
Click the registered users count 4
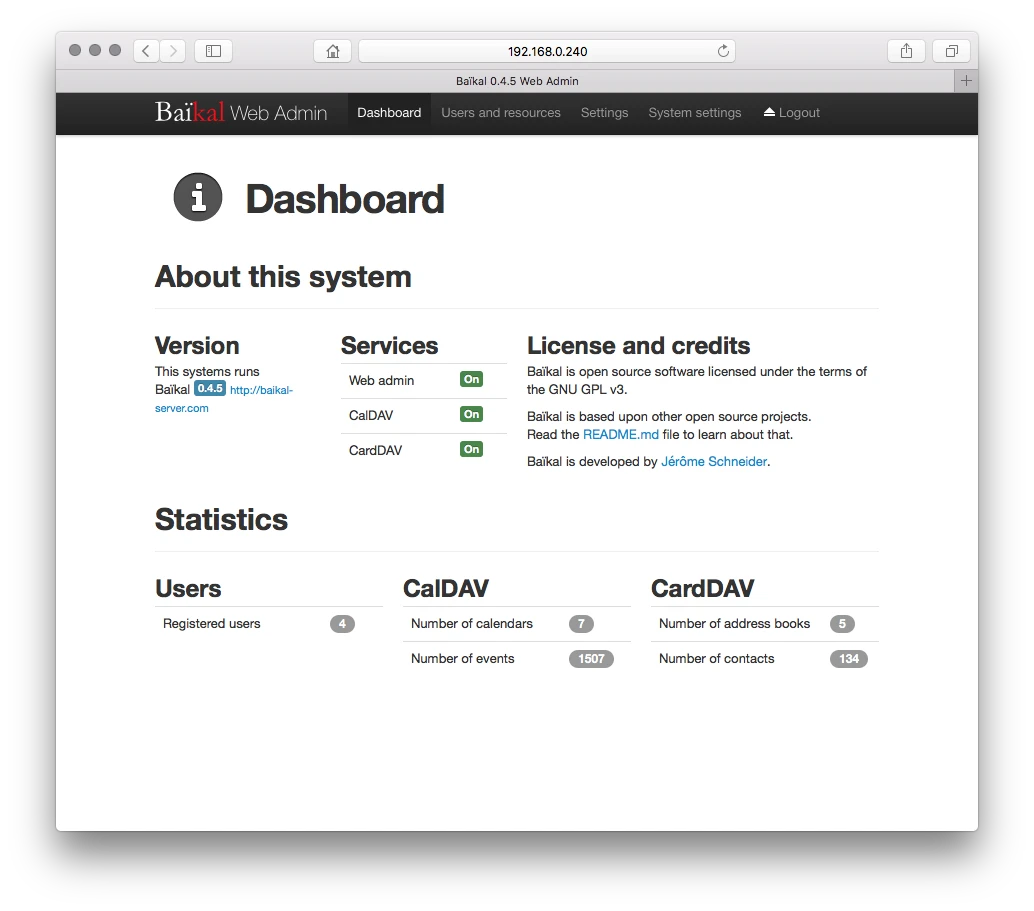[x=342, y=624]
